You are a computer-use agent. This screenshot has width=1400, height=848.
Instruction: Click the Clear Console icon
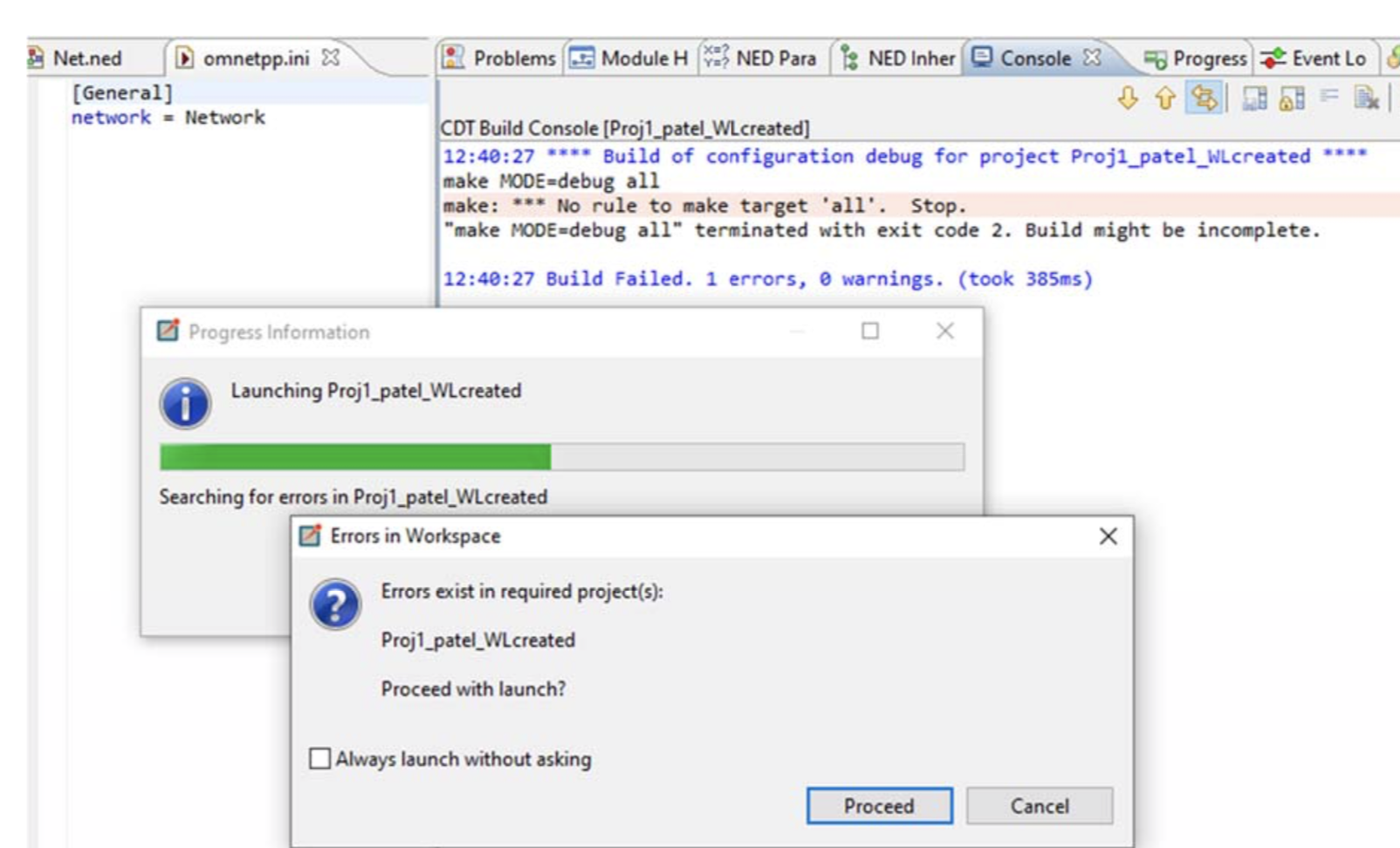[x=1367, y=98]
